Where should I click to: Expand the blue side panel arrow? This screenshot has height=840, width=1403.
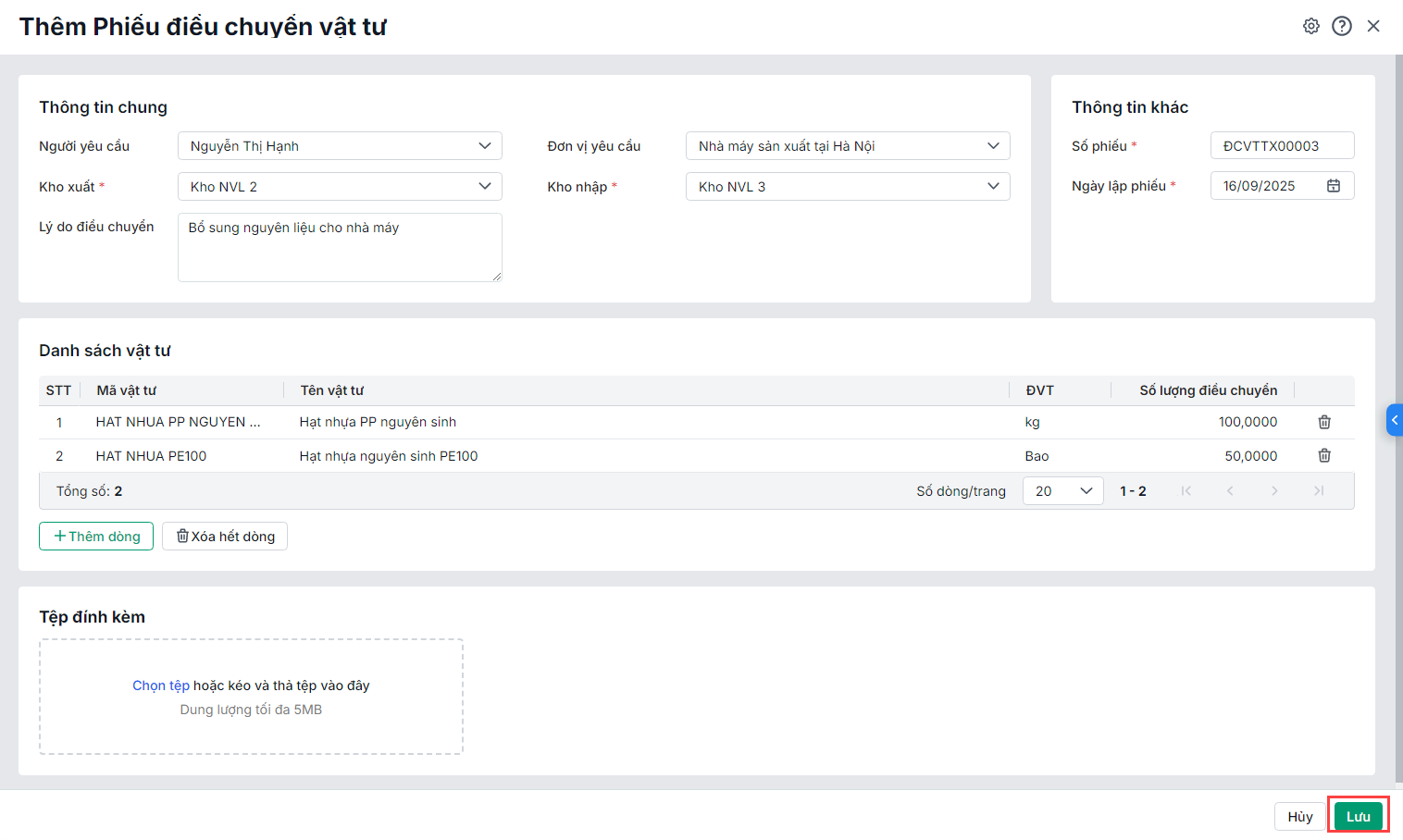point(1395,420)
